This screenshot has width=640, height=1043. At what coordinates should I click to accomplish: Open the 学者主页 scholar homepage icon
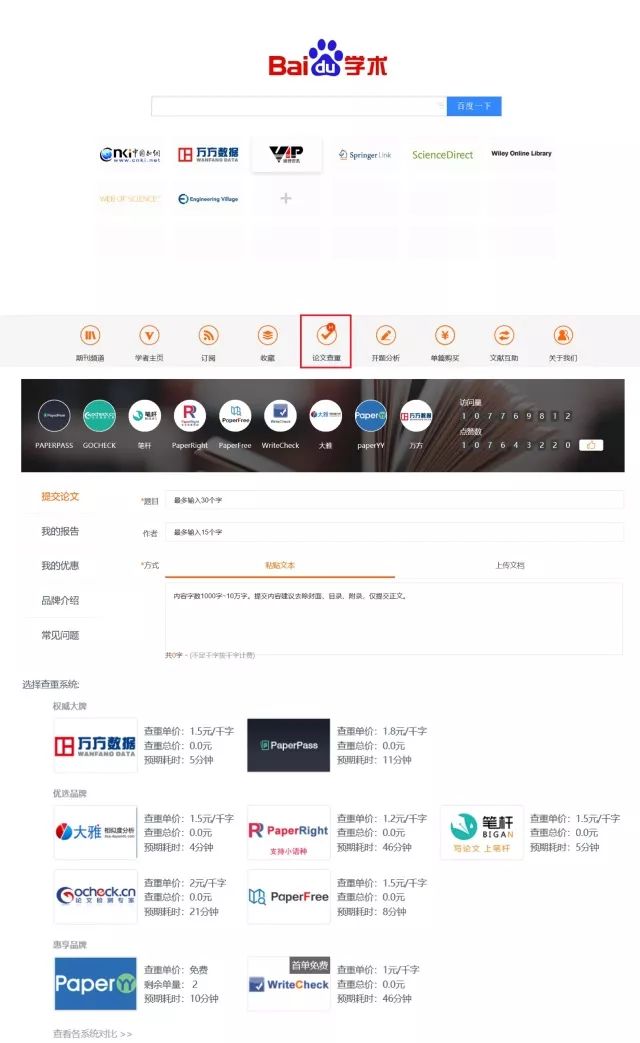(x=149, y=335)
